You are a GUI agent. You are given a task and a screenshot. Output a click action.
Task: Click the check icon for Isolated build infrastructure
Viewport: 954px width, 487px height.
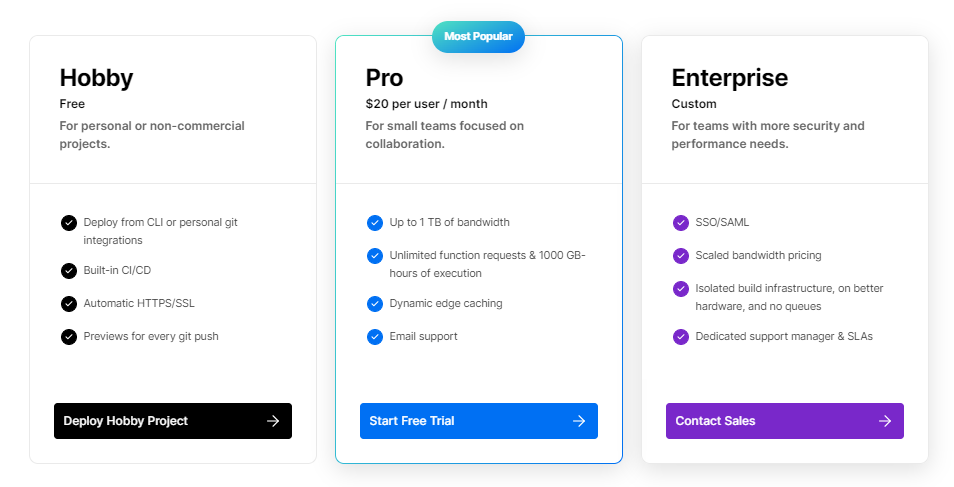(681, 289)
